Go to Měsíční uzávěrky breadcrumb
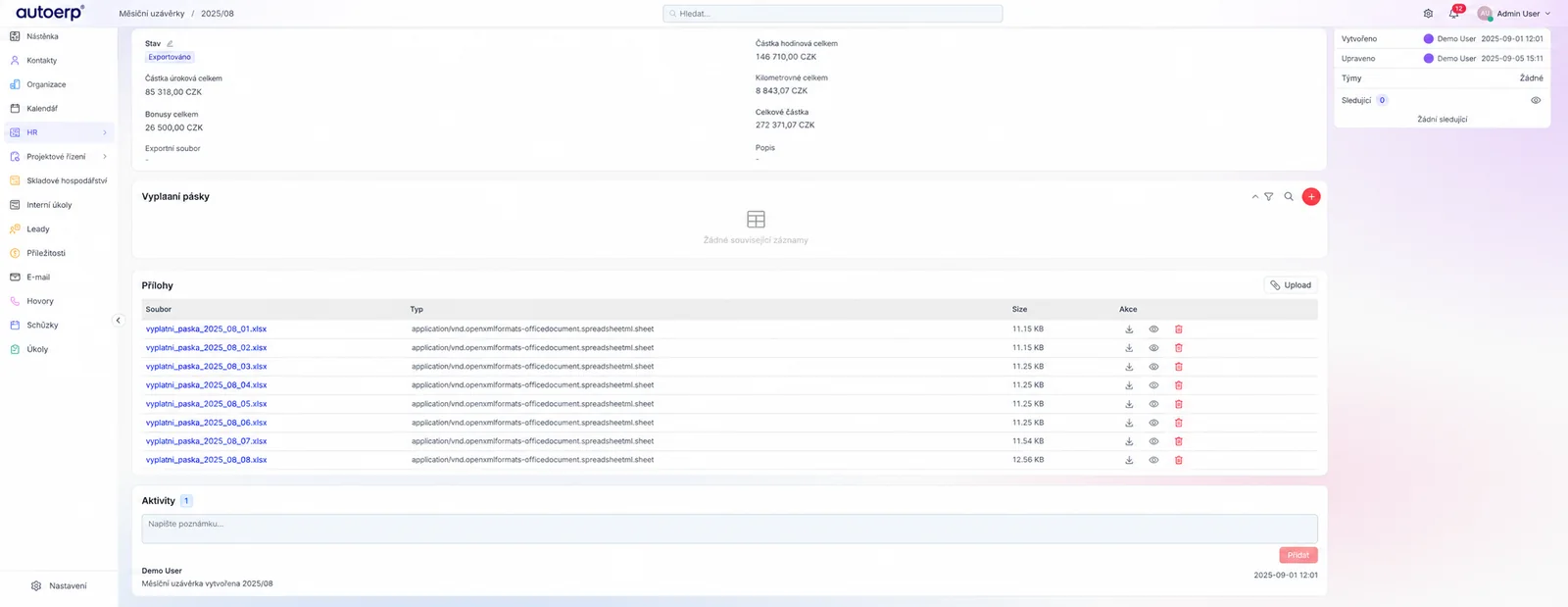Viewport: 1568px width, 607px height. pyautogui.click(x=152, y=14)
